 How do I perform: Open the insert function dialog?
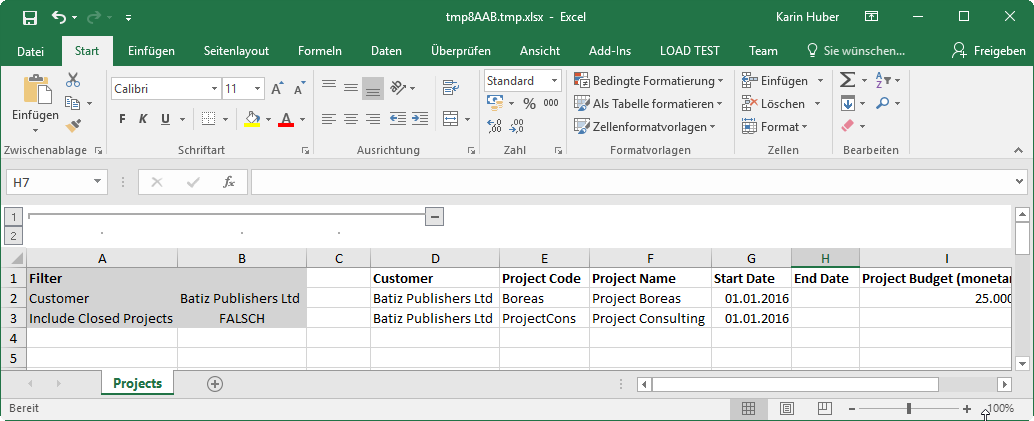pos(229,182)
